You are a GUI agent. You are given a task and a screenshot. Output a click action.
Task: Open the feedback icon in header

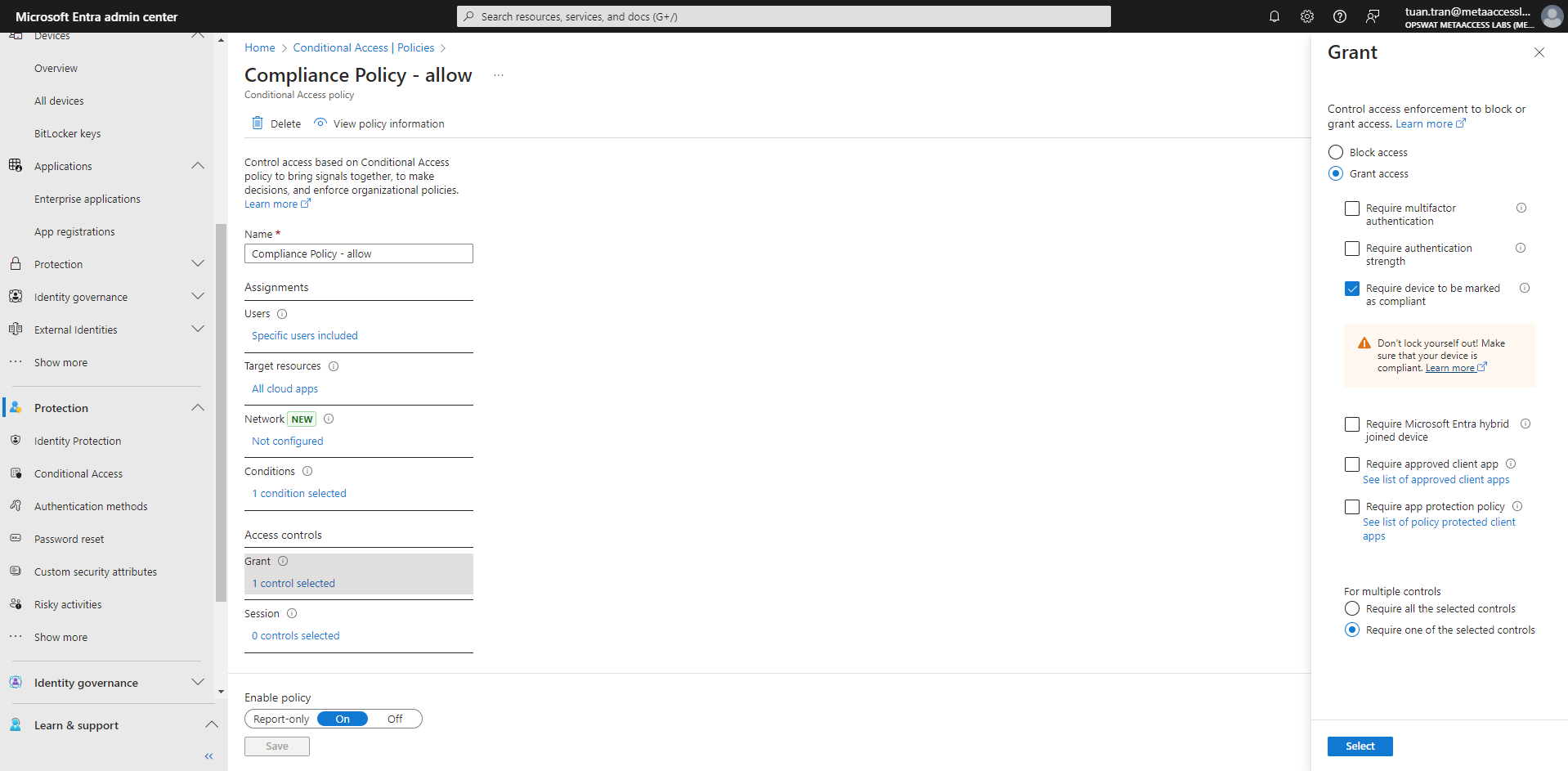tap(1373, 16)
